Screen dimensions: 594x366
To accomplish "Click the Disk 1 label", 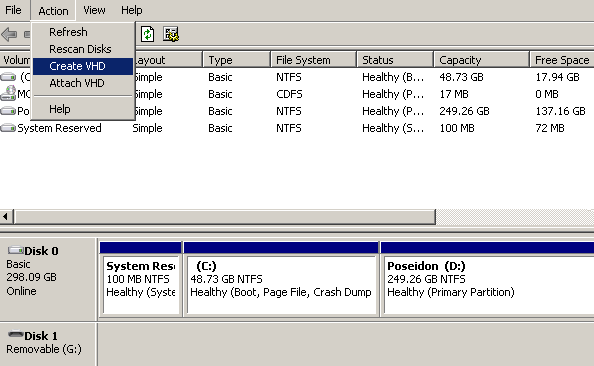I will click(41, 336).
